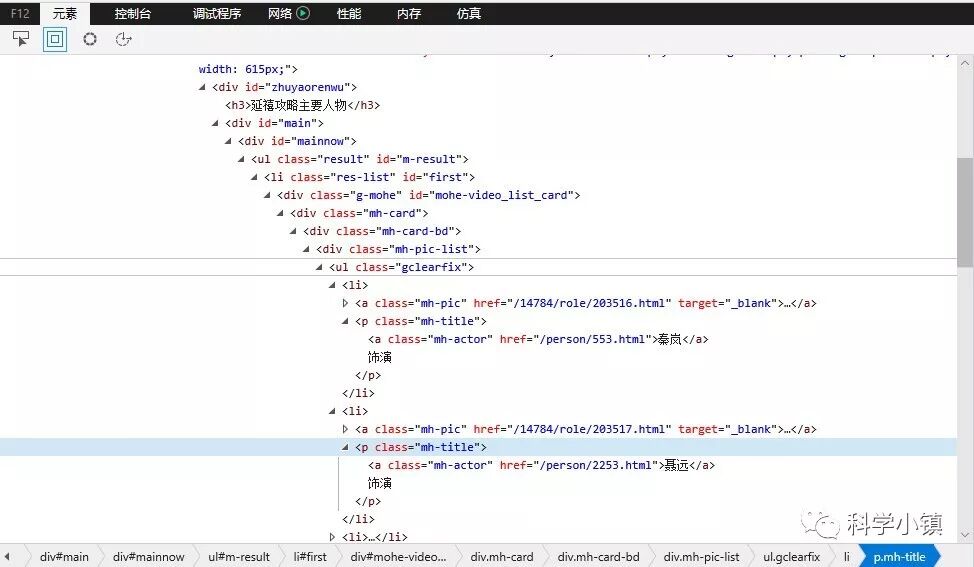Click the accessibility tab order icon
Screen dimensions: 974x567
coord(124,39)
